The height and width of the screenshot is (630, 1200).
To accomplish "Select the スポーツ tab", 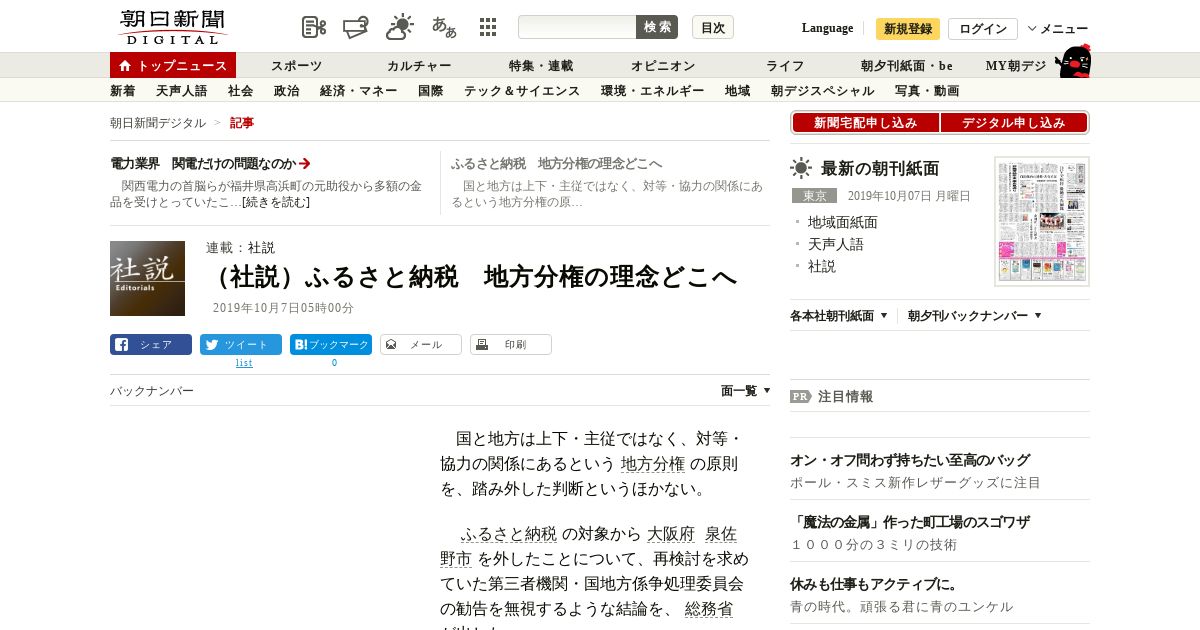I will pyautogui.click(x=296, y=66).
